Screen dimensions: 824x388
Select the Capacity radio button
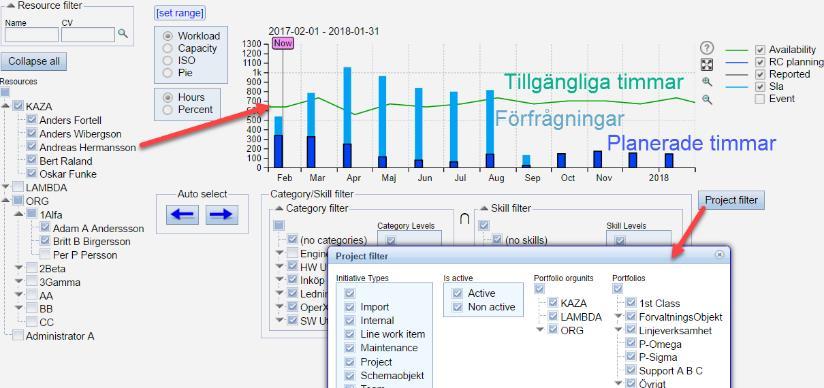(168, 48)
